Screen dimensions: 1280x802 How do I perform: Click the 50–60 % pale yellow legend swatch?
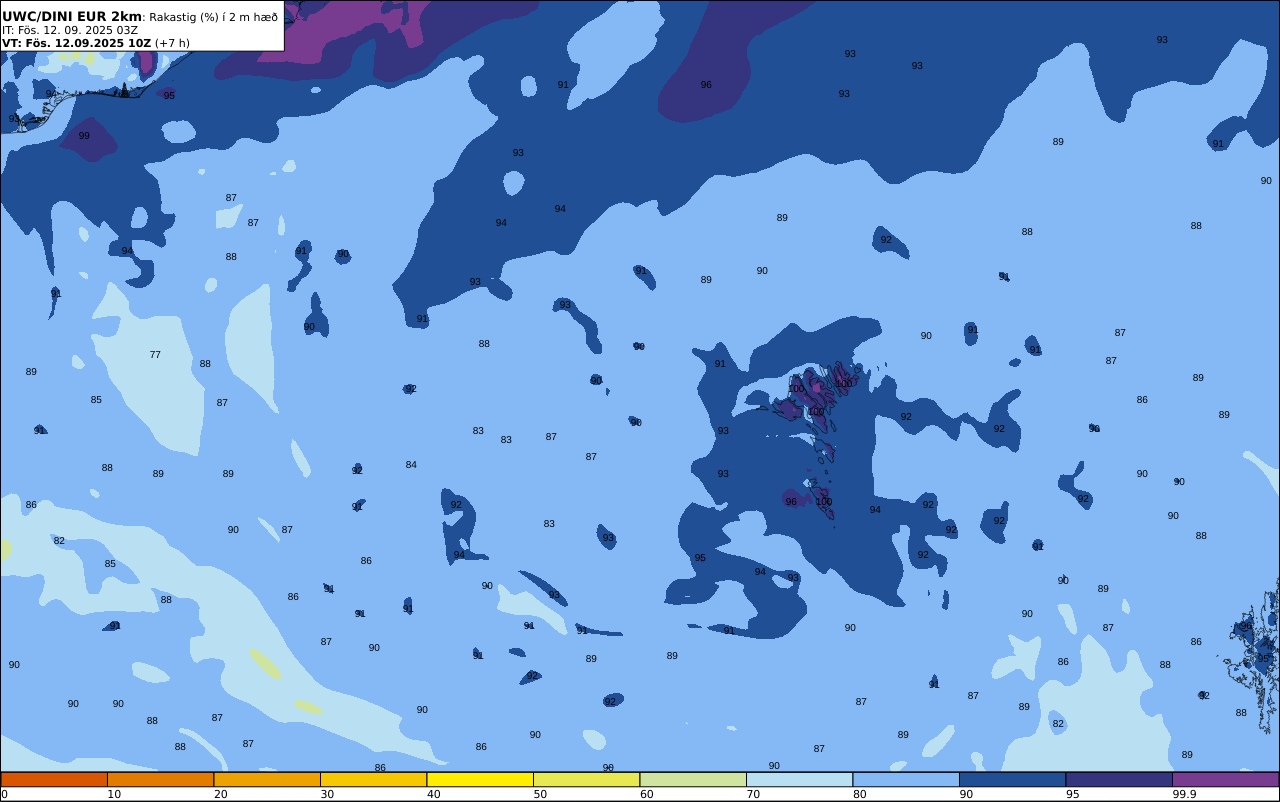pos(586,779)
